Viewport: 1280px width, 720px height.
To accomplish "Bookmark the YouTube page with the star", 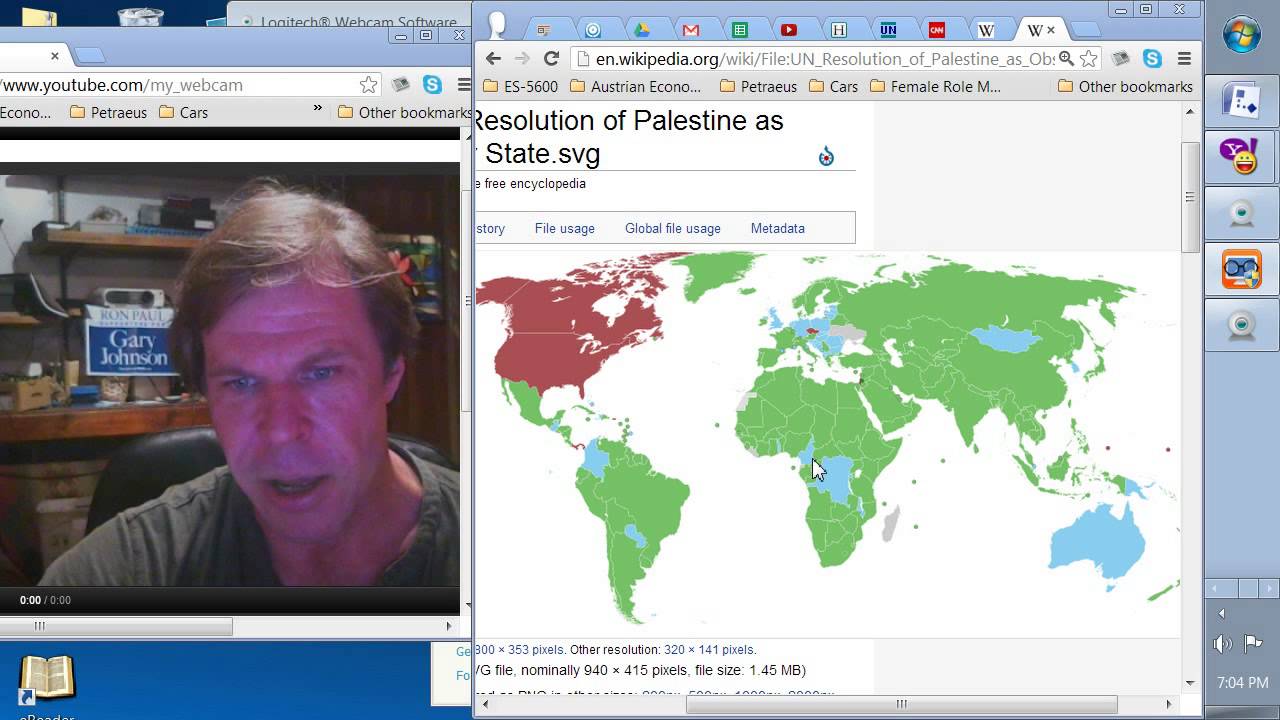I will click(x=369, y=85).
